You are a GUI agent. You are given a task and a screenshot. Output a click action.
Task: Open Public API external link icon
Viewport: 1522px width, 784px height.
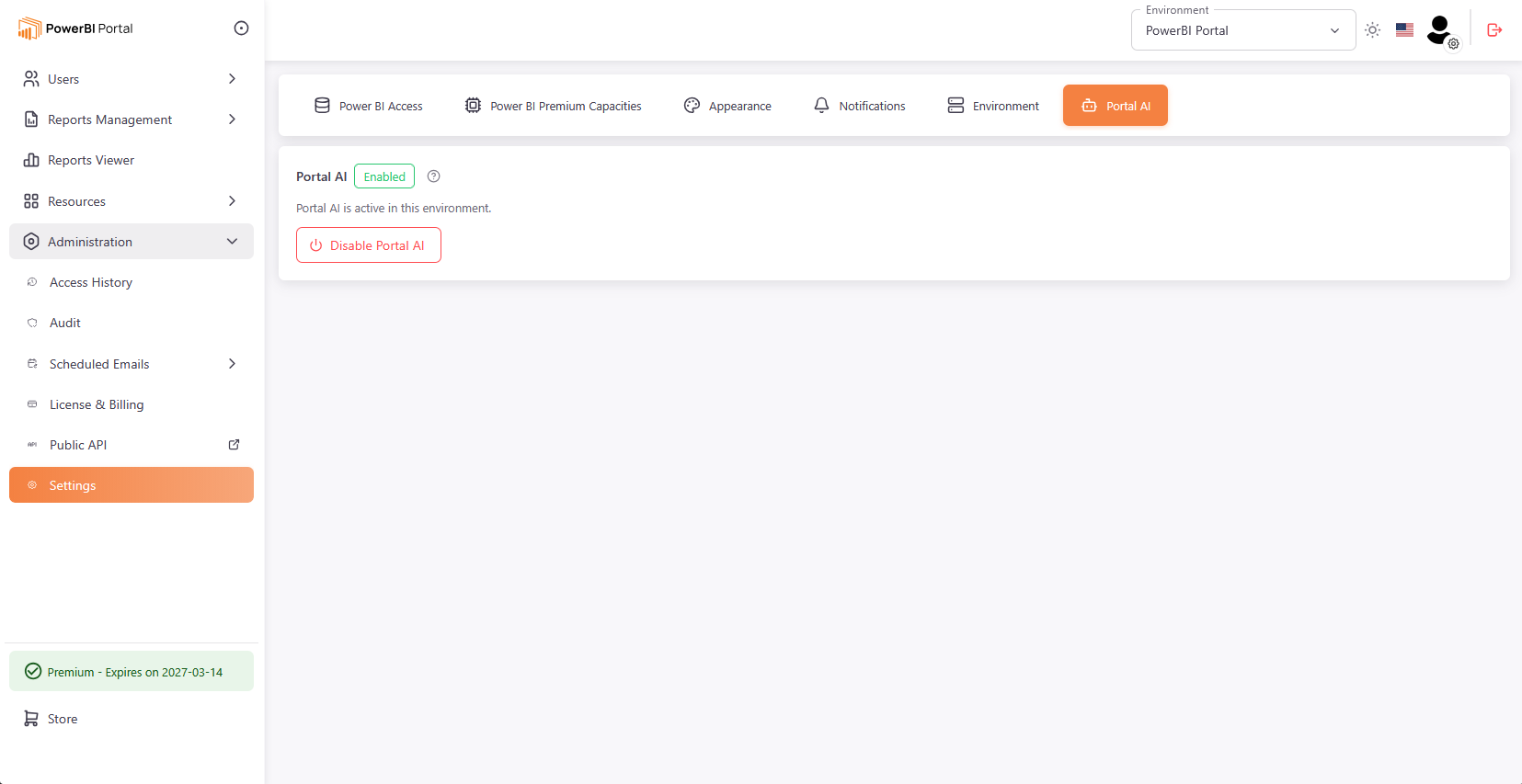234,445
